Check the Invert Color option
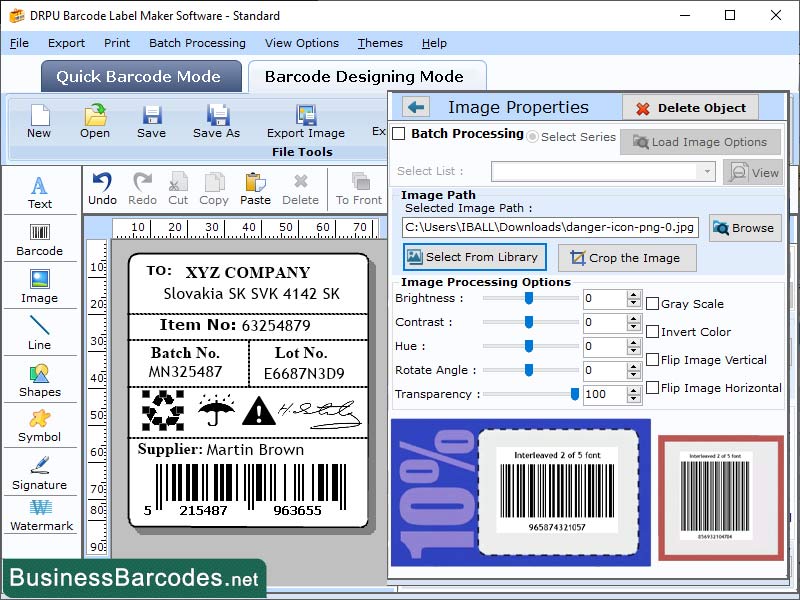This screenshot has height=600, width=800. (651, 331)
